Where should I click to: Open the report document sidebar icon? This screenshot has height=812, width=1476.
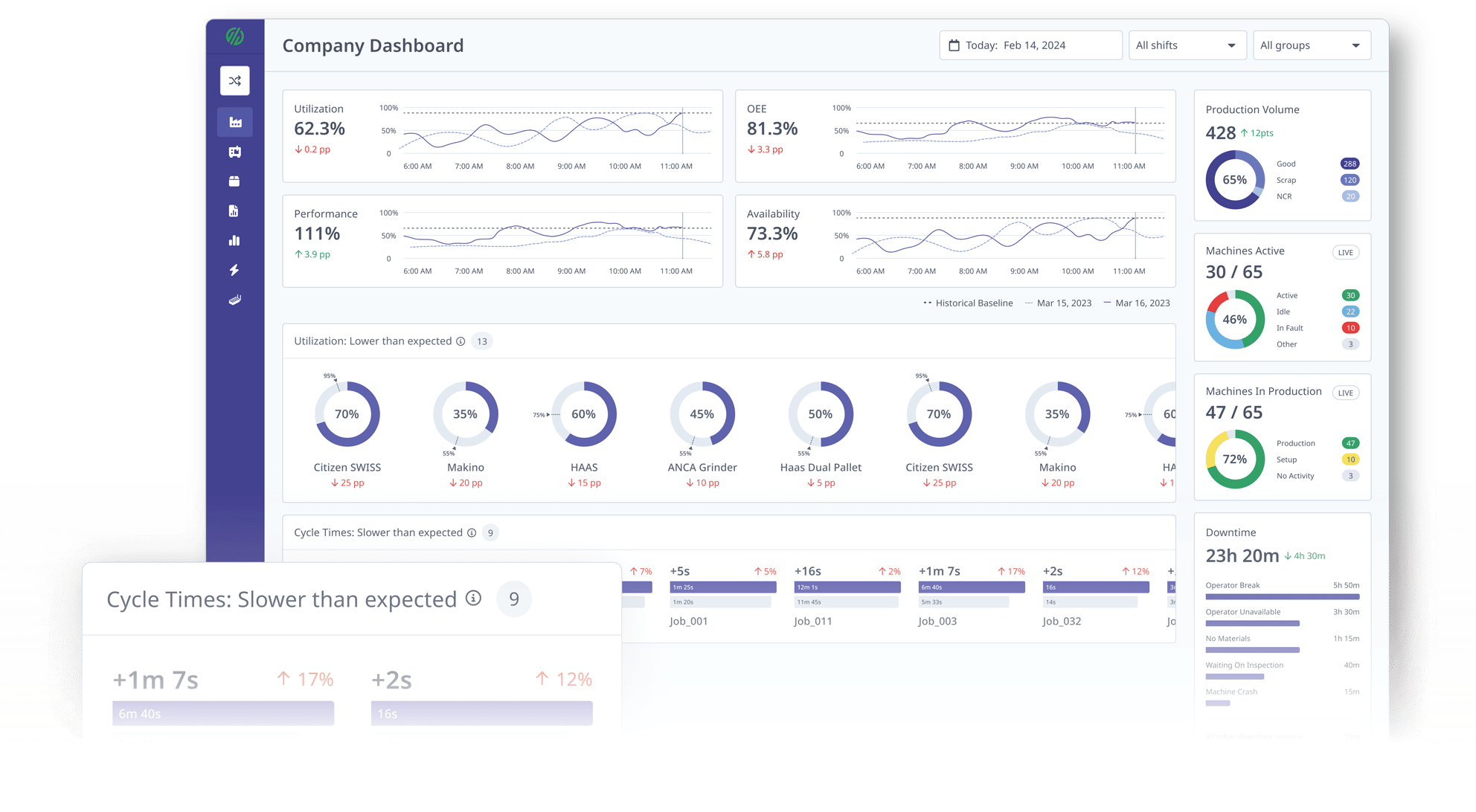point(234,211)
